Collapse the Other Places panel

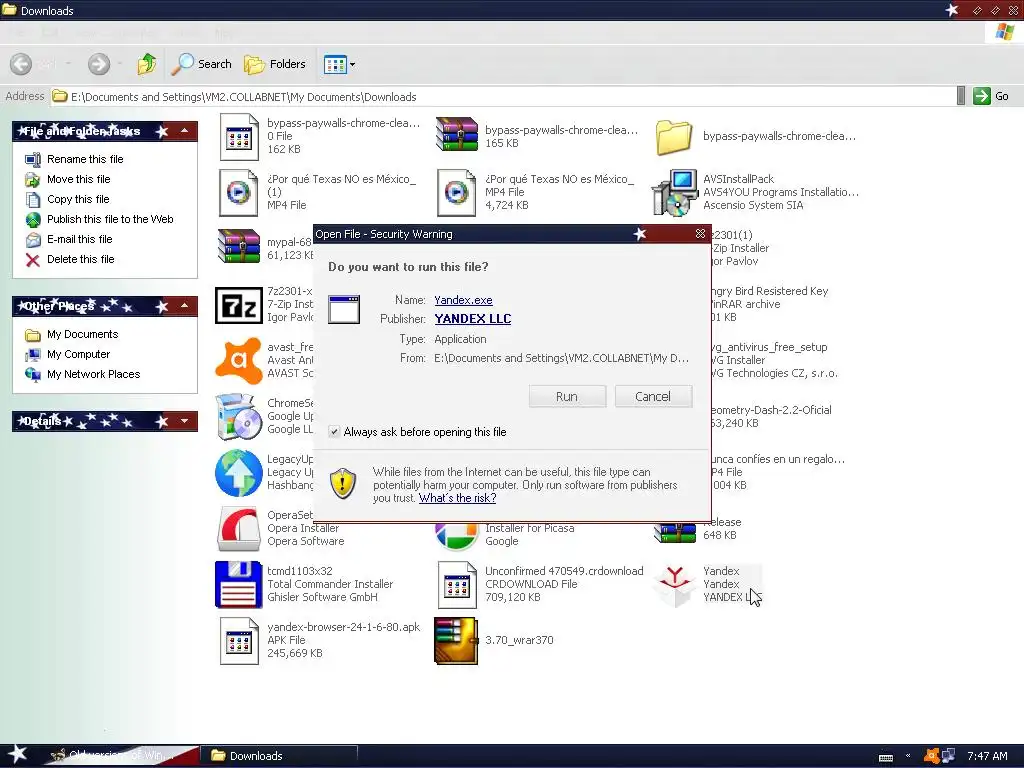185,306
